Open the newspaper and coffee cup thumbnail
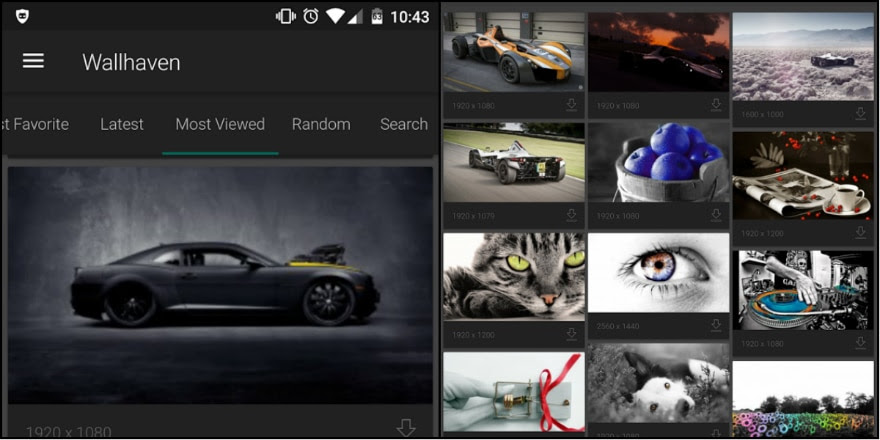Viewport: 880px width, 440px height. pos(803,176)
